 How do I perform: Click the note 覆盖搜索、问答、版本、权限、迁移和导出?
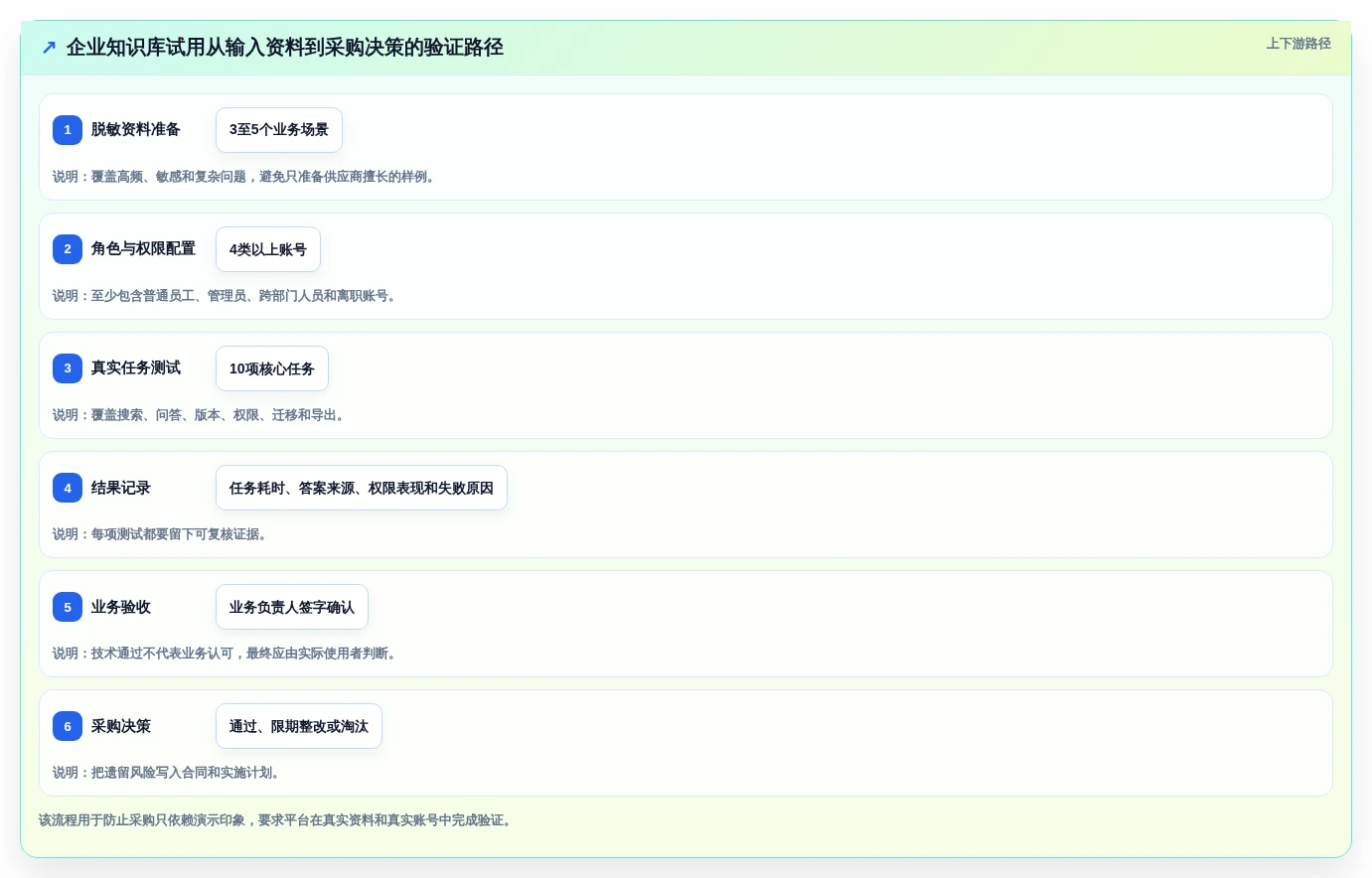tap(201, 415)
